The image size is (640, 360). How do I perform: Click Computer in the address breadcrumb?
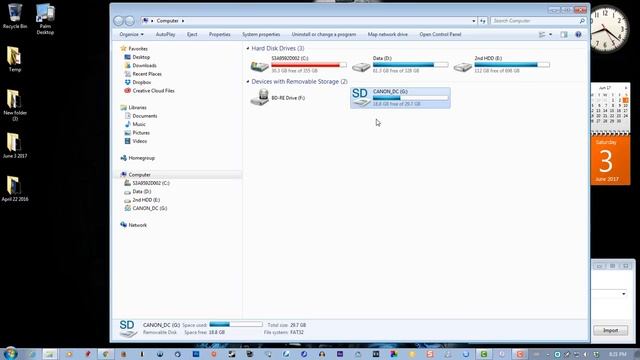(167, 21)
